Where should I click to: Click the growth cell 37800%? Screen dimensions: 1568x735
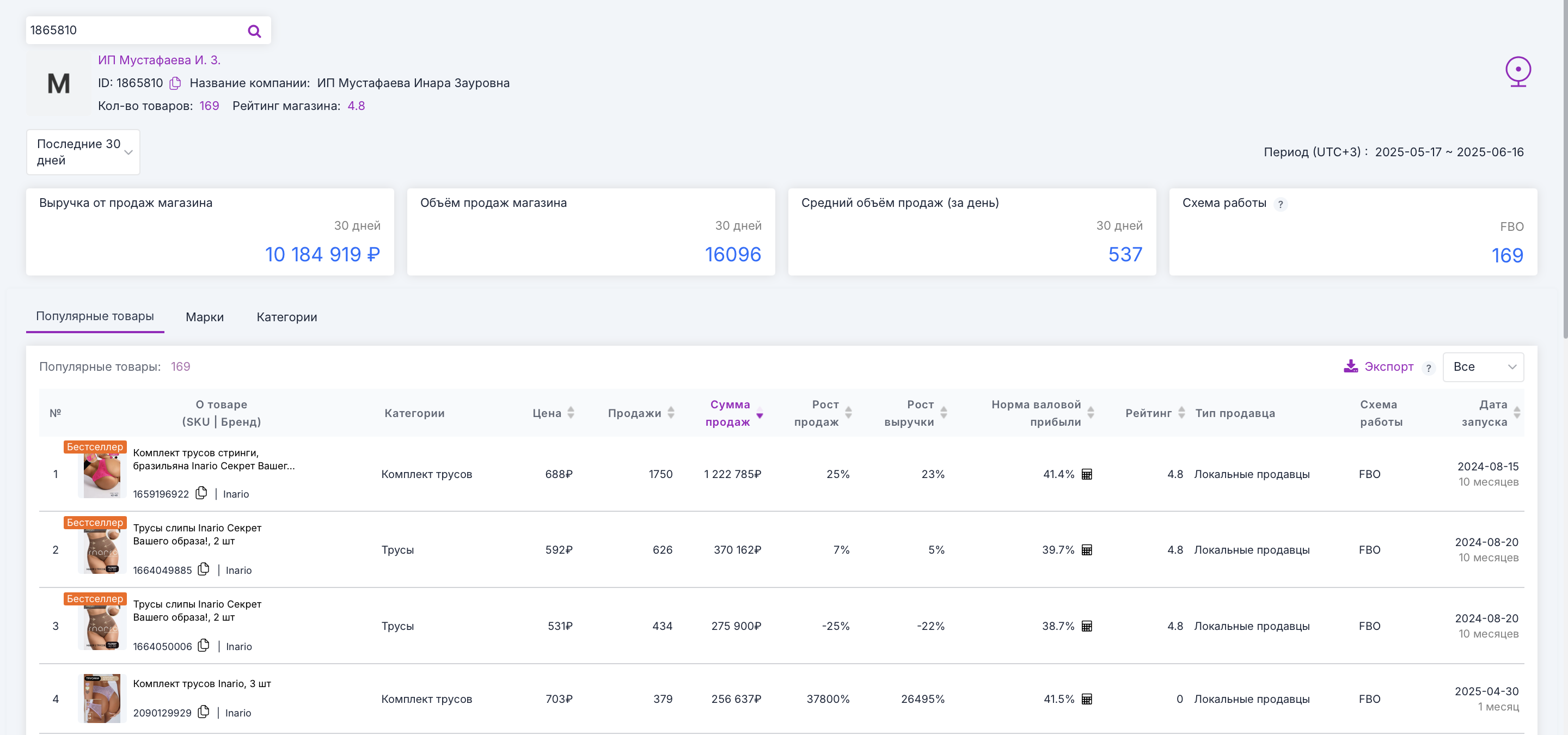(x=828, y=699)
